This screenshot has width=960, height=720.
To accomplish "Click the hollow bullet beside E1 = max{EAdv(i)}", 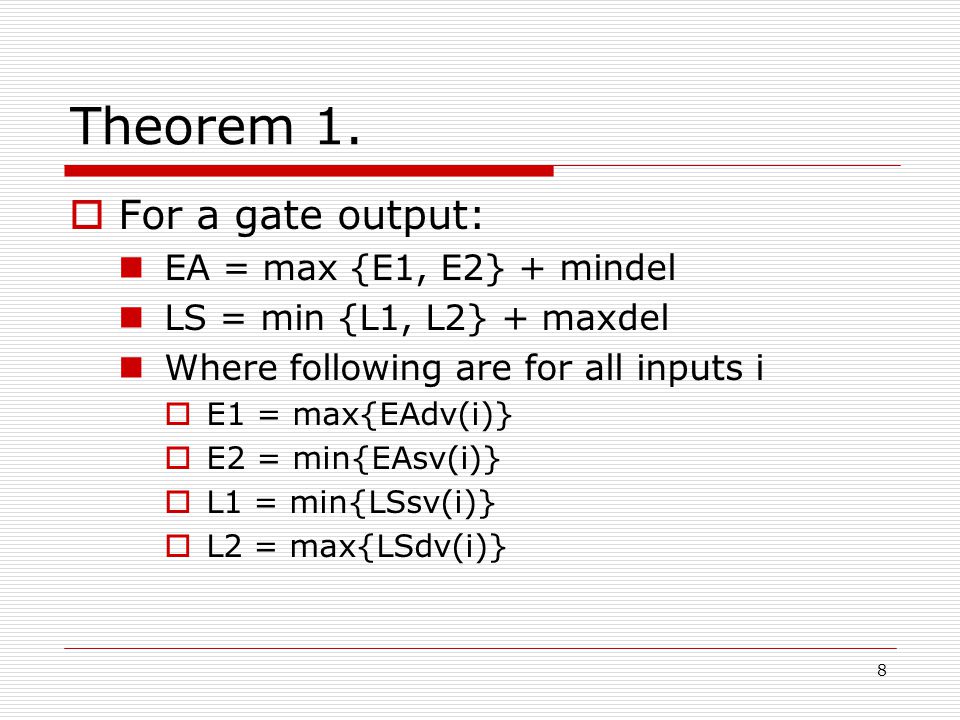I will pos(178,414).
